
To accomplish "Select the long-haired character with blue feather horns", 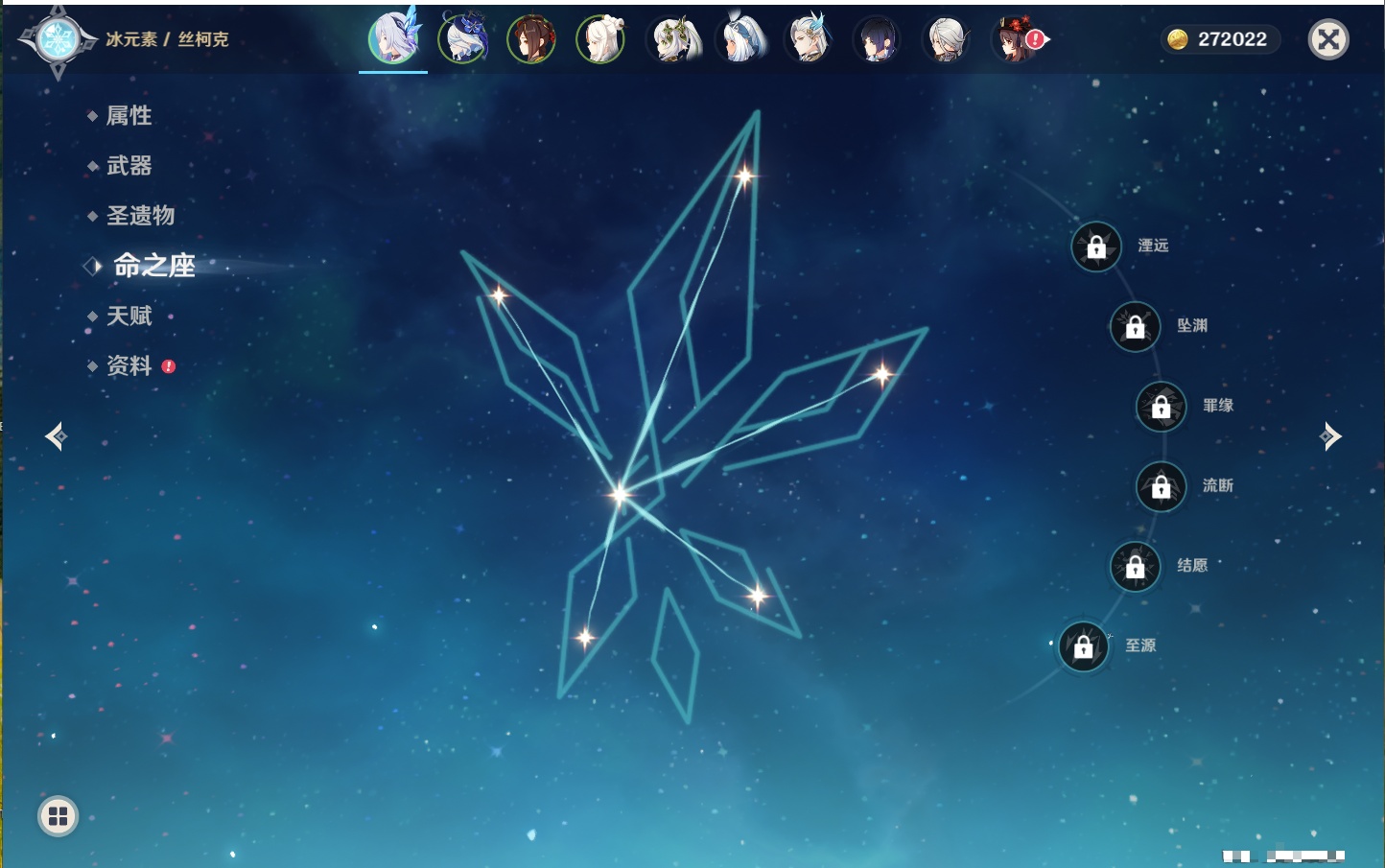I will tap(808, 39).
